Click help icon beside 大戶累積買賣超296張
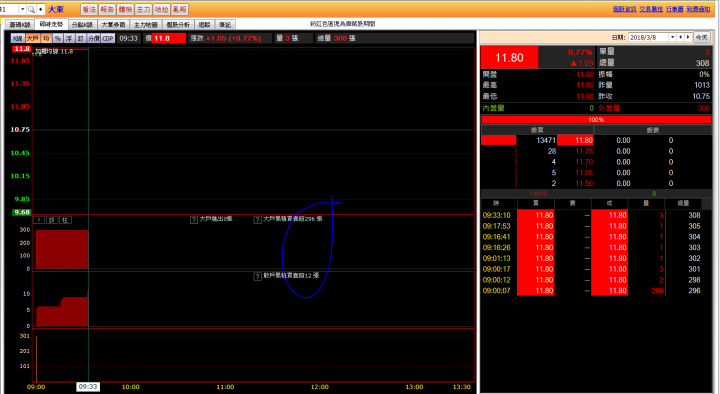This screenshot has height=394, width=720. point(258,220)
